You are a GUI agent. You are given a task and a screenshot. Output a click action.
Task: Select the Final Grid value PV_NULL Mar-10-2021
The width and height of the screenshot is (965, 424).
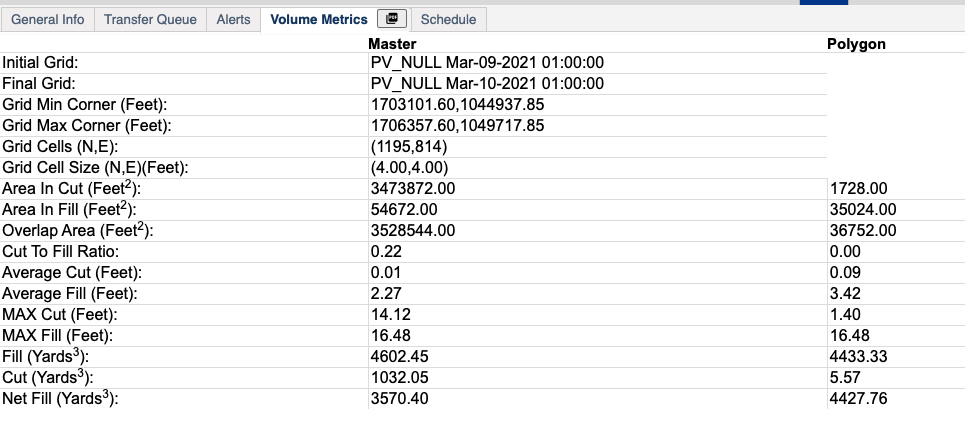pos(487,84)
